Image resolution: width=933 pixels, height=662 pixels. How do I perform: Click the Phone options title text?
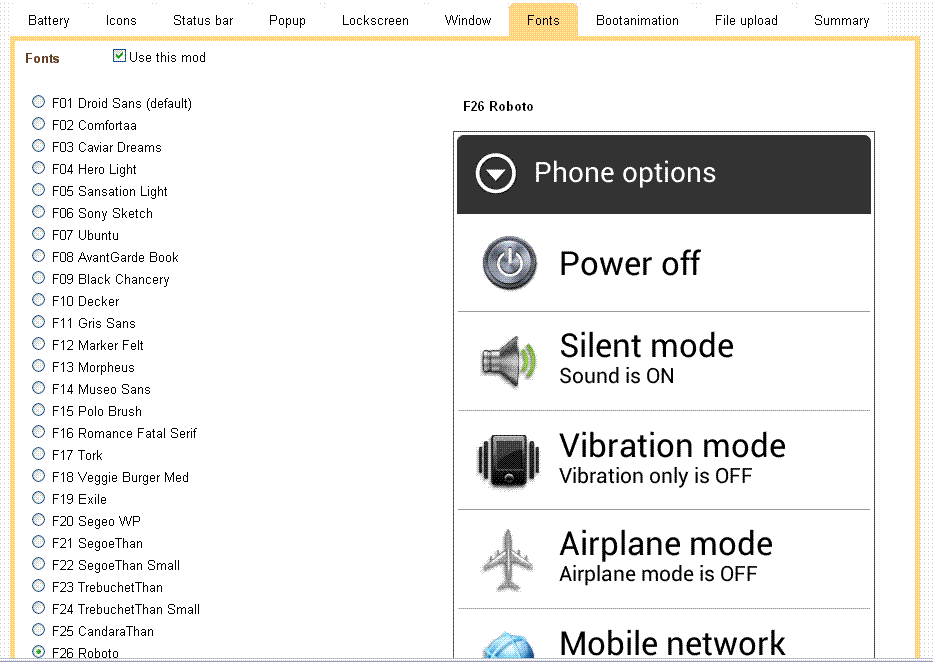[625, 173]
